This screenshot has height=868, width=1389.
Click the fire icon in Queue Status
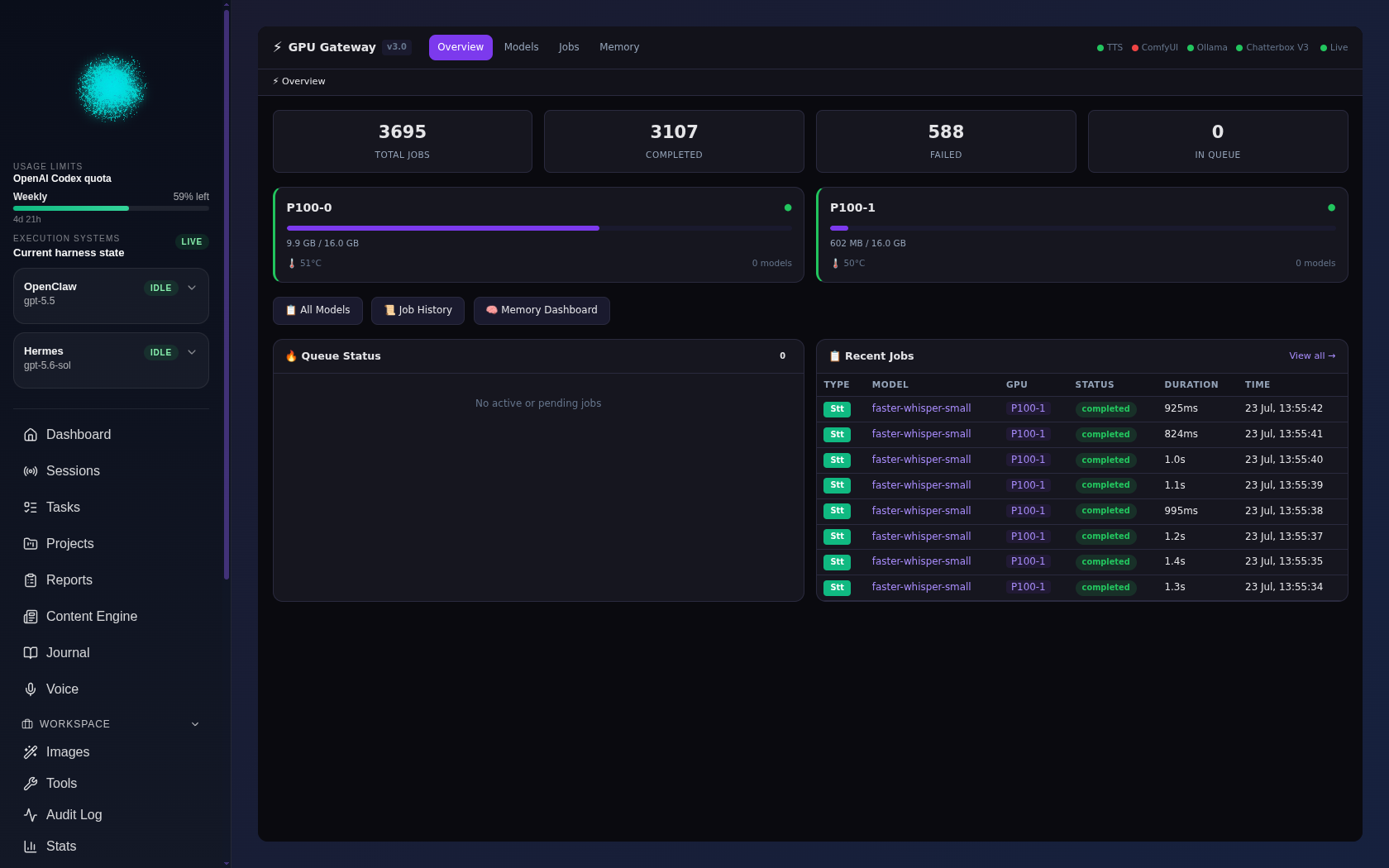(291, 356)
